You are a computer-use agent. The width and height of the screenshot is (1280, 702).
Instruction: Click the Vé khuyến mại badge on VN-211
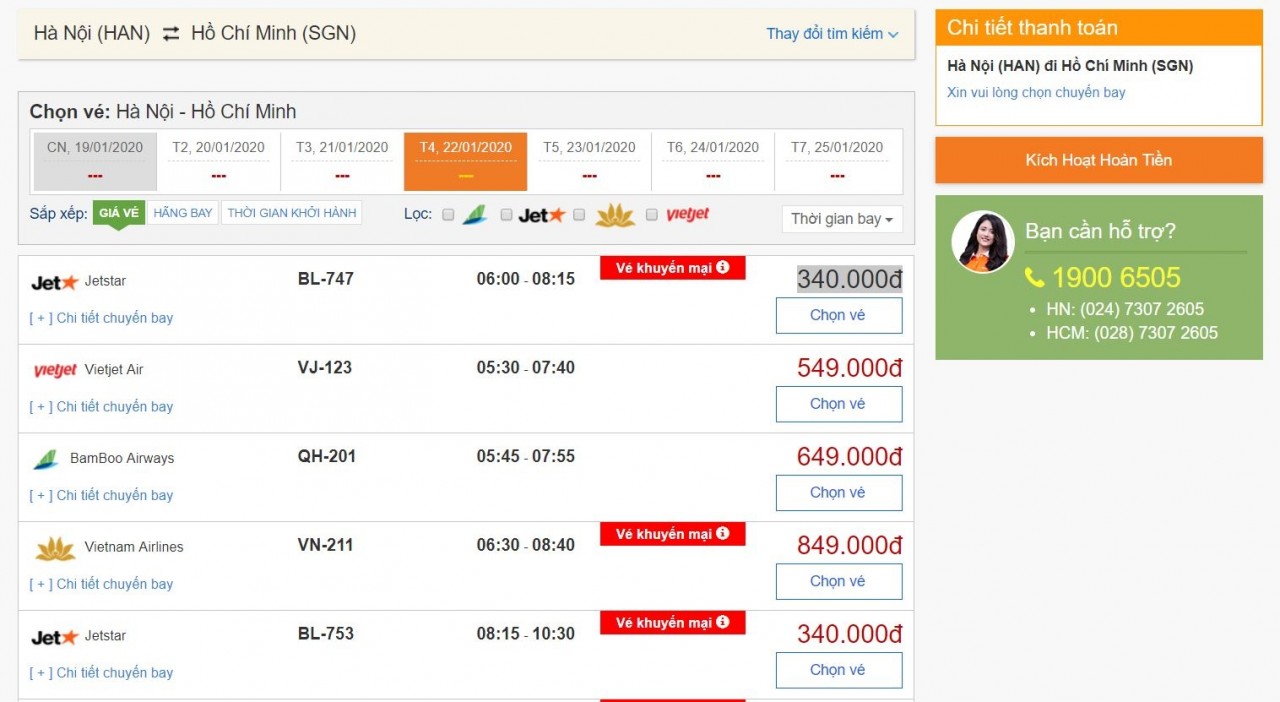coord(673,534)
